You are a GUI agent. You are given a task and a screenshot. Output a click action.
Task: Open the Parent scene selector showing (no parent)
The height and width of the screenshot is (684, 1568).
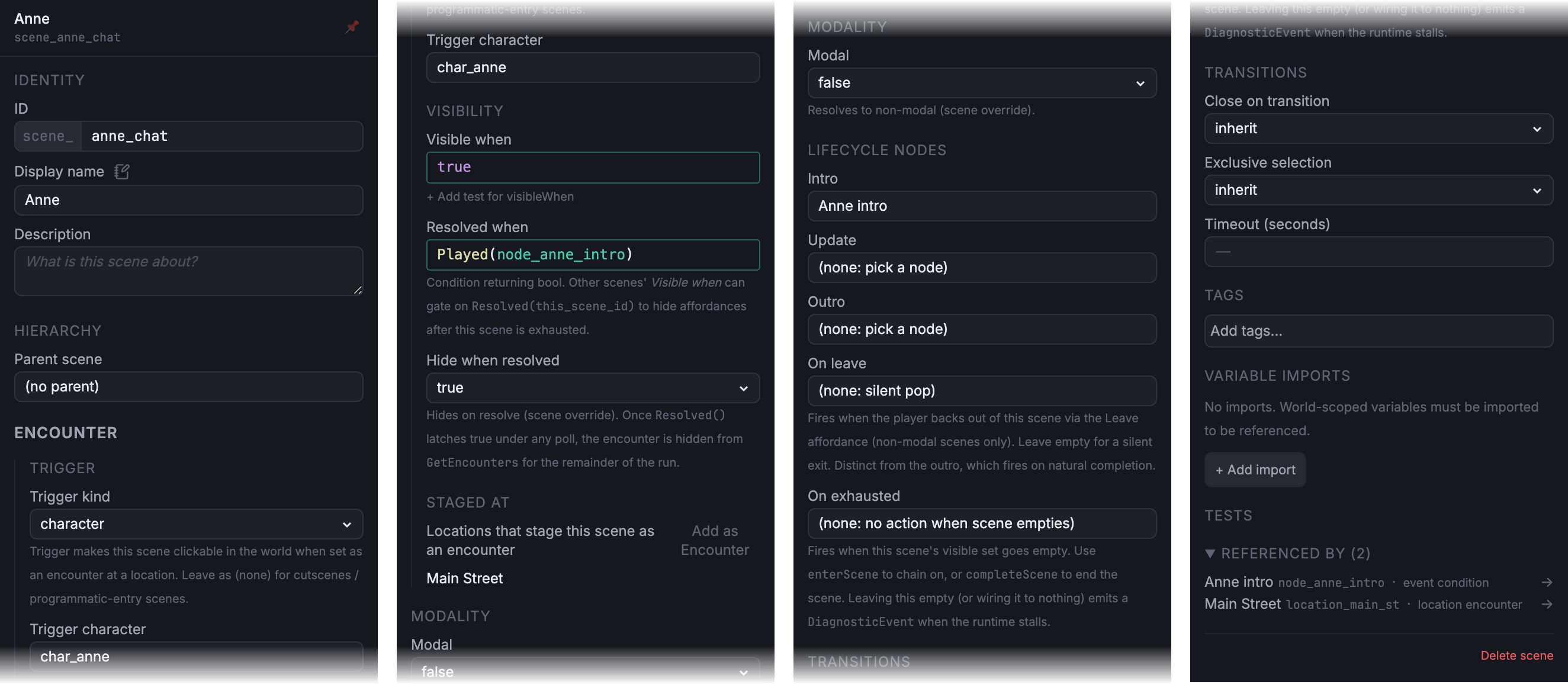(189, 387)
